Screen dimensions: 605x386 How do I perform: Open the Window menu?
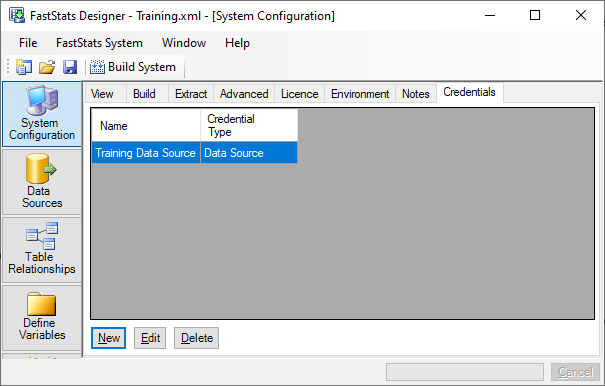(x=184, y=43)
